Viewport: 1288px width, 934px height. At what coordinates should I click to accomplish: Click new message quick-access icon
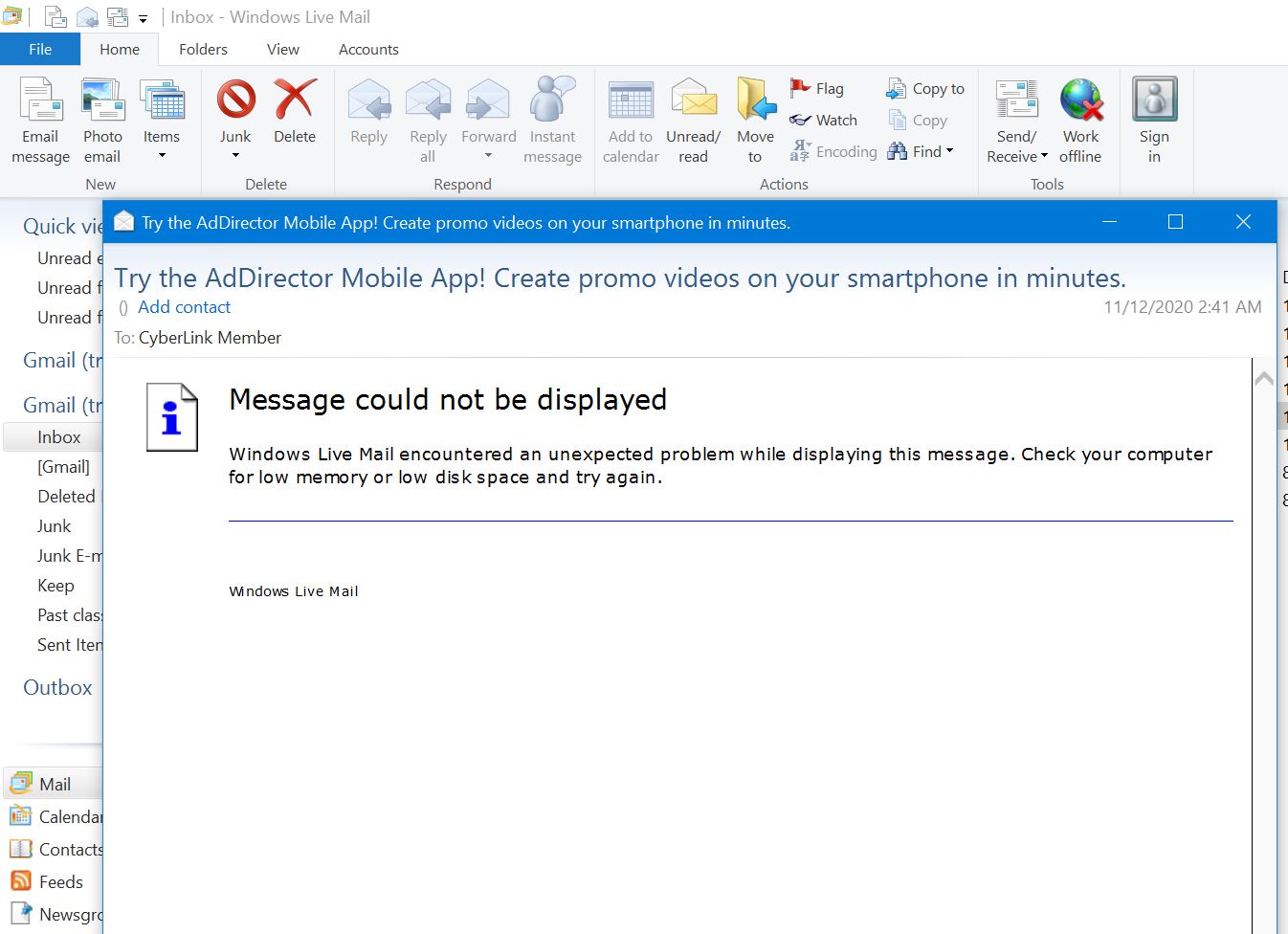tap(56, 17)
